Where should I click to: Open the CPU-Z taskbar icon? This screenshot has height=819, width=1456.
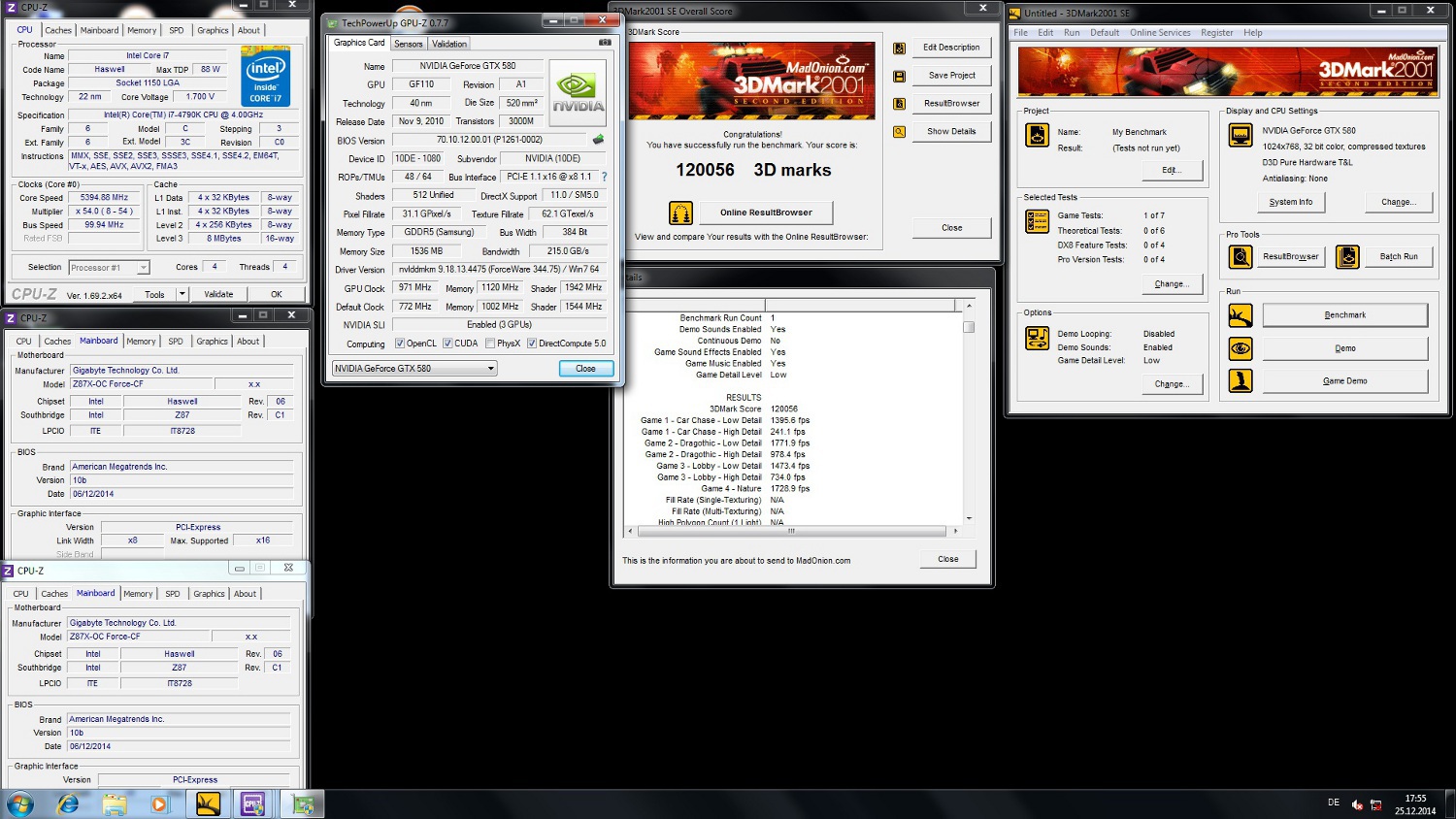pyautogui.click(x=253, y=803)
